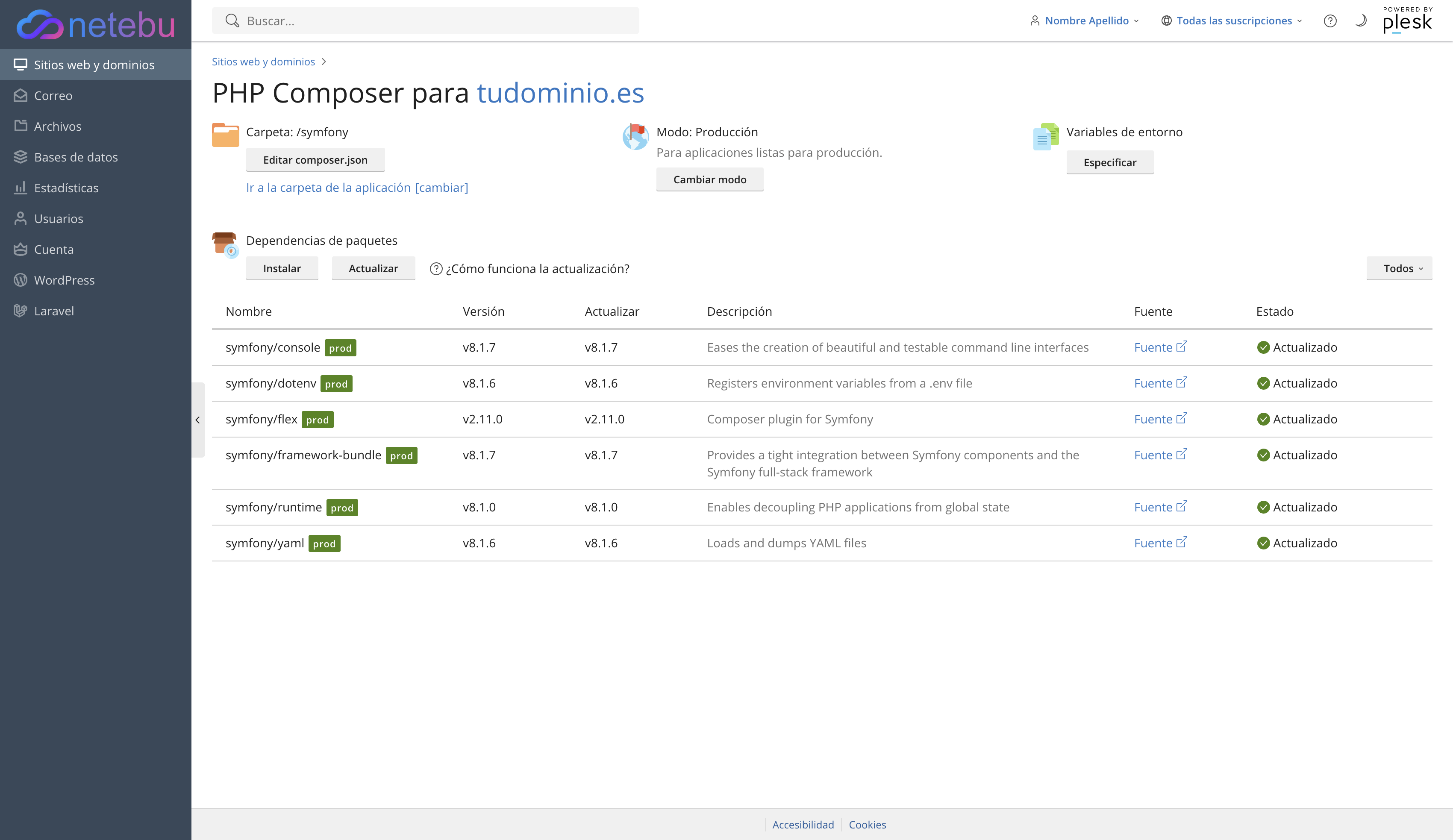Open Estadísticas in the sidebar
The height and width of the screenshot is (840, 1453).
pyautogui.click(x=95, y=188)
